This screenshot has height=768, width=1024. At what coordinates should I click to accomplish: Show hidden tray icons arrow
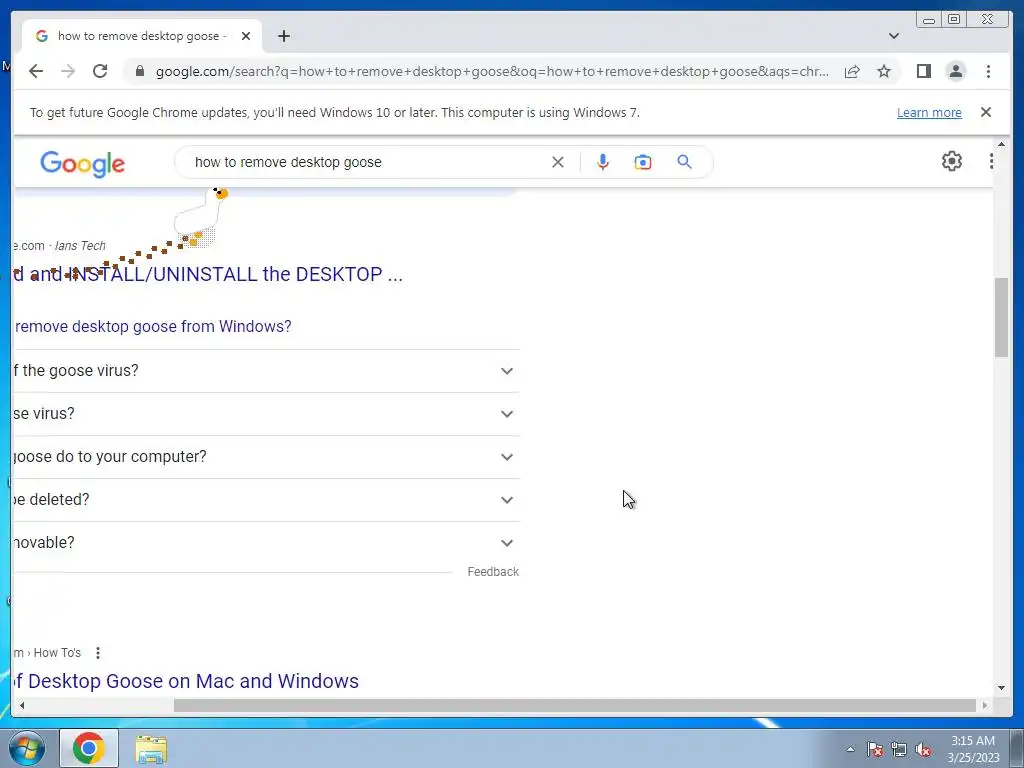(x=850, y=749)
